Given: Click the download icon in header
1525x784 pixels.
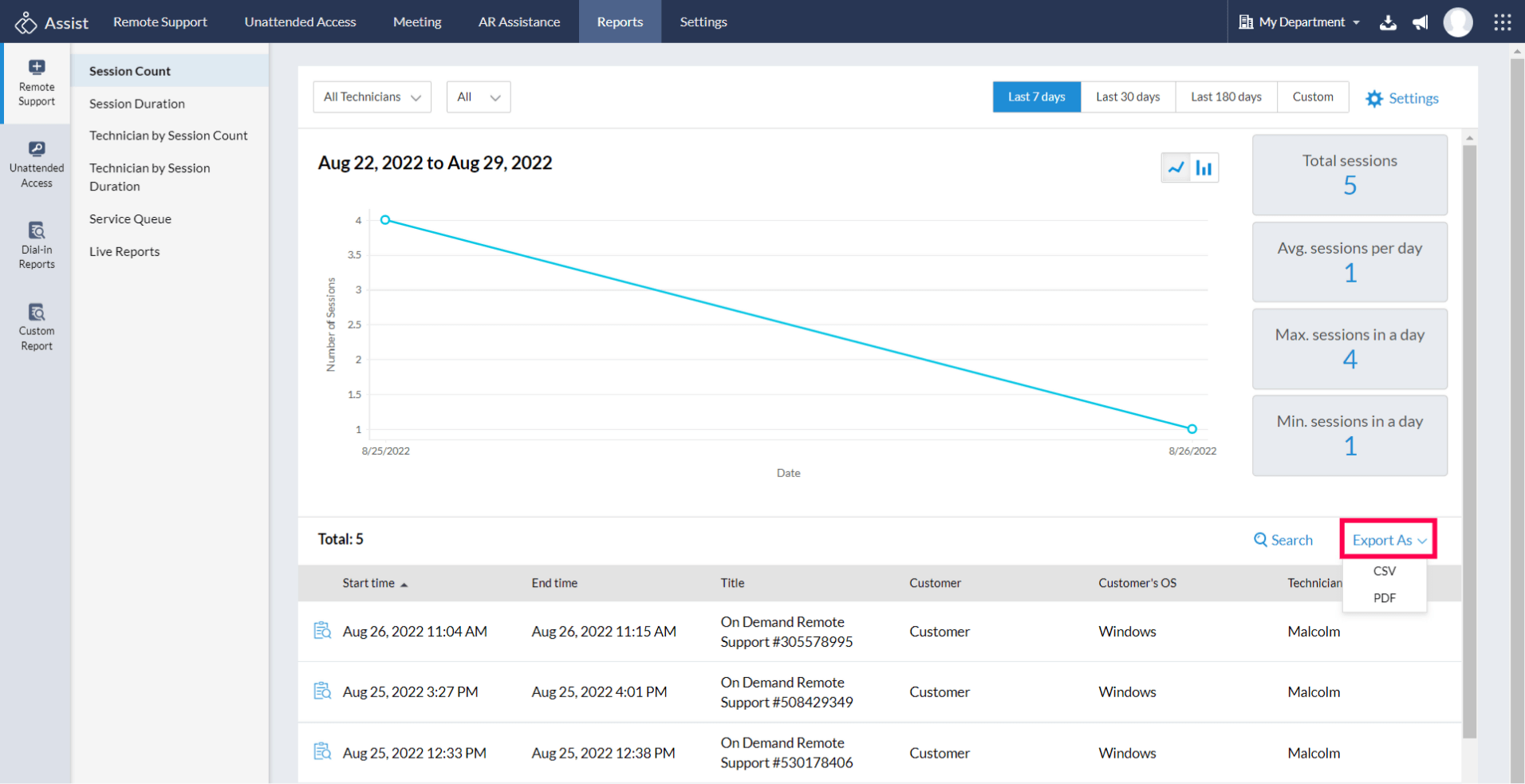Looking at the screenshot, I should click(1388, 22).
